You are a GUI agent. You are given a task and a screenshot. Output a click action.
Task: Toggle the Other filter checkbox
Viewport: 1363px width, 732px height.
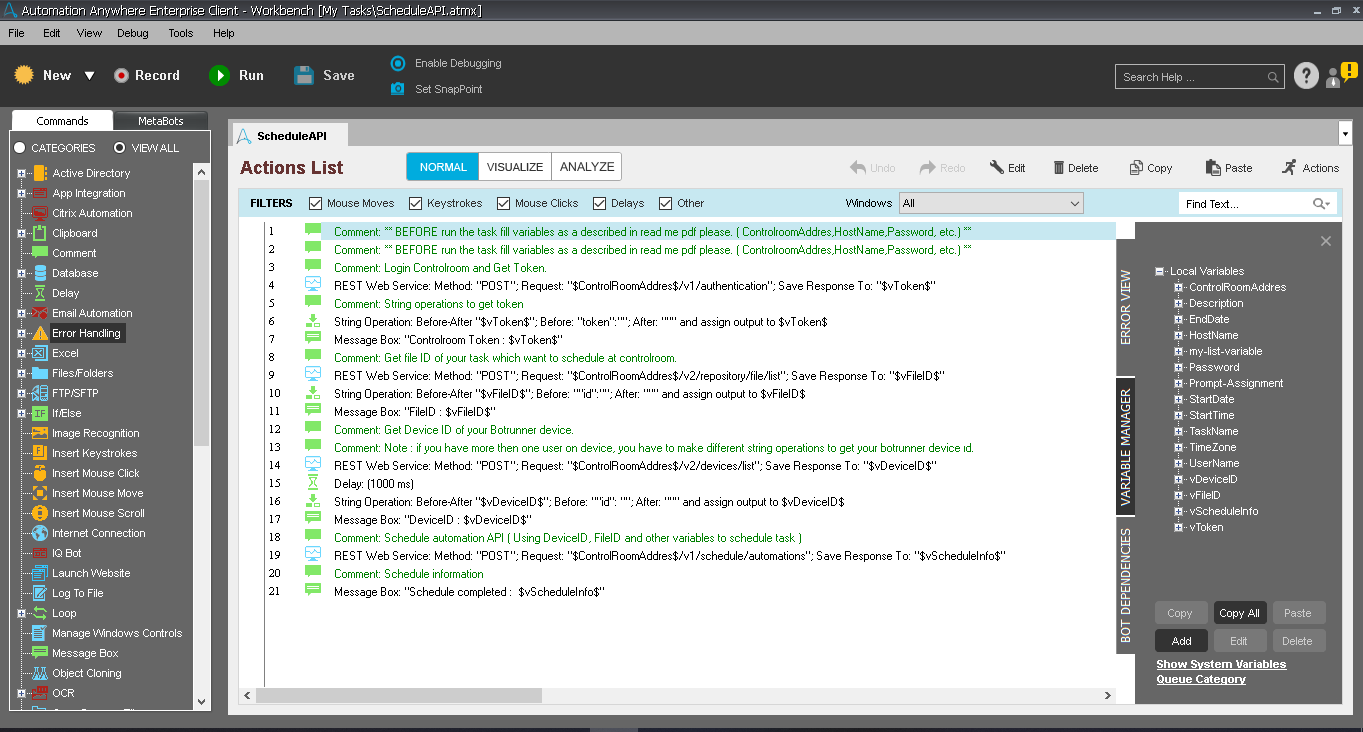pyautogui.click(x=666, y=203)
